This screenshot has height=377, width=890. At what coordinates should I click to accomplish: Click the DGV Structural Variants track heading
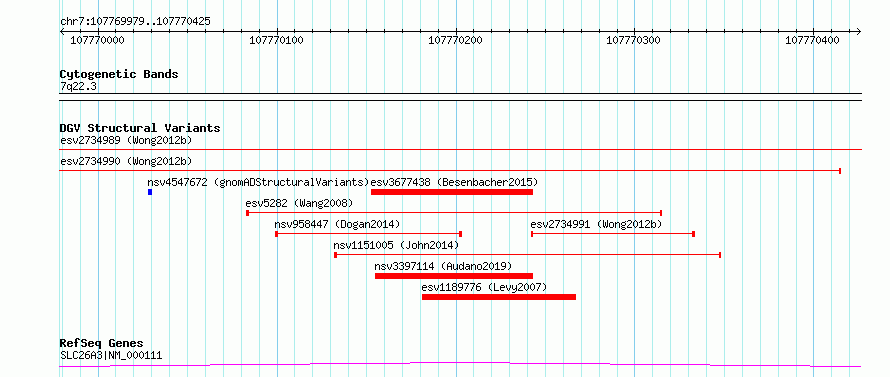(140, 128)
